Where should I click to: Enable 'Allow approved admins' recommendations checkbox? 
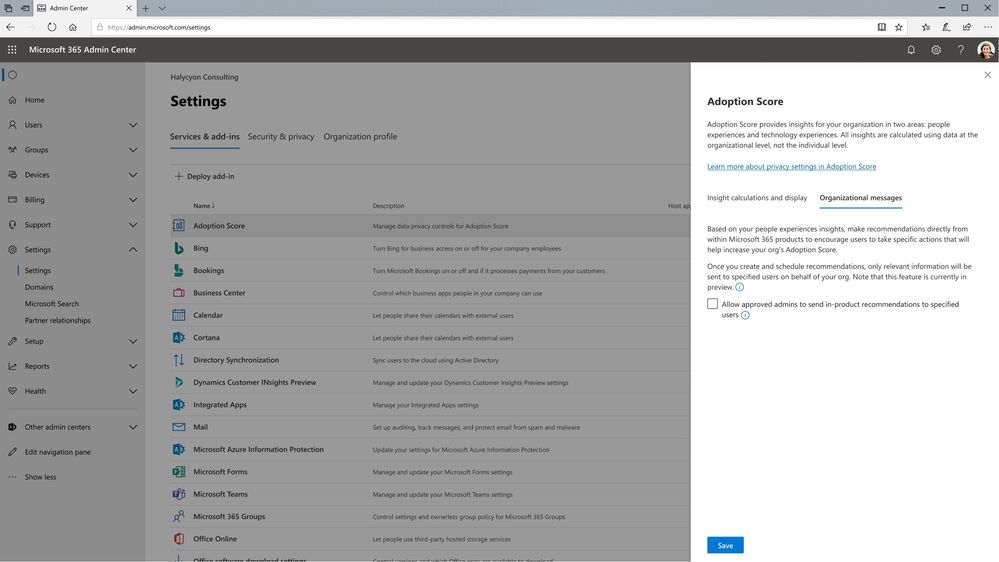tap(712, 304)
